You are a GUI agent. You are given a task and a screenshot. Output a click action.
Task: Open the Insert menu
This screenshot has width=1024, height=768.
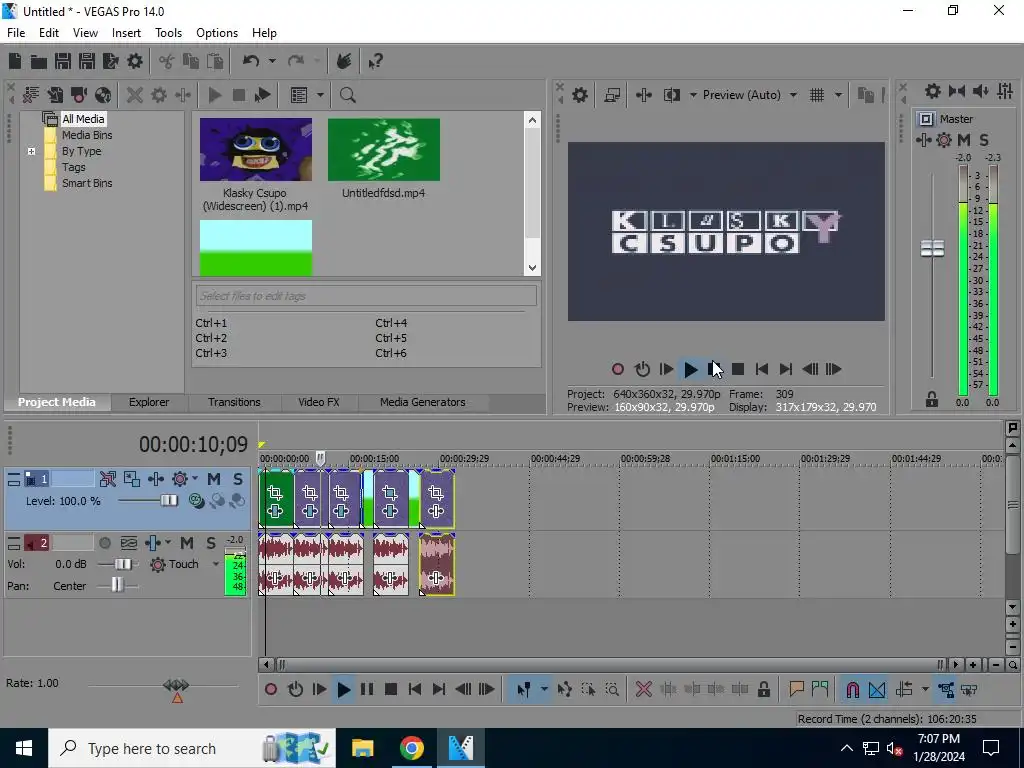click(x=126, y=33)
